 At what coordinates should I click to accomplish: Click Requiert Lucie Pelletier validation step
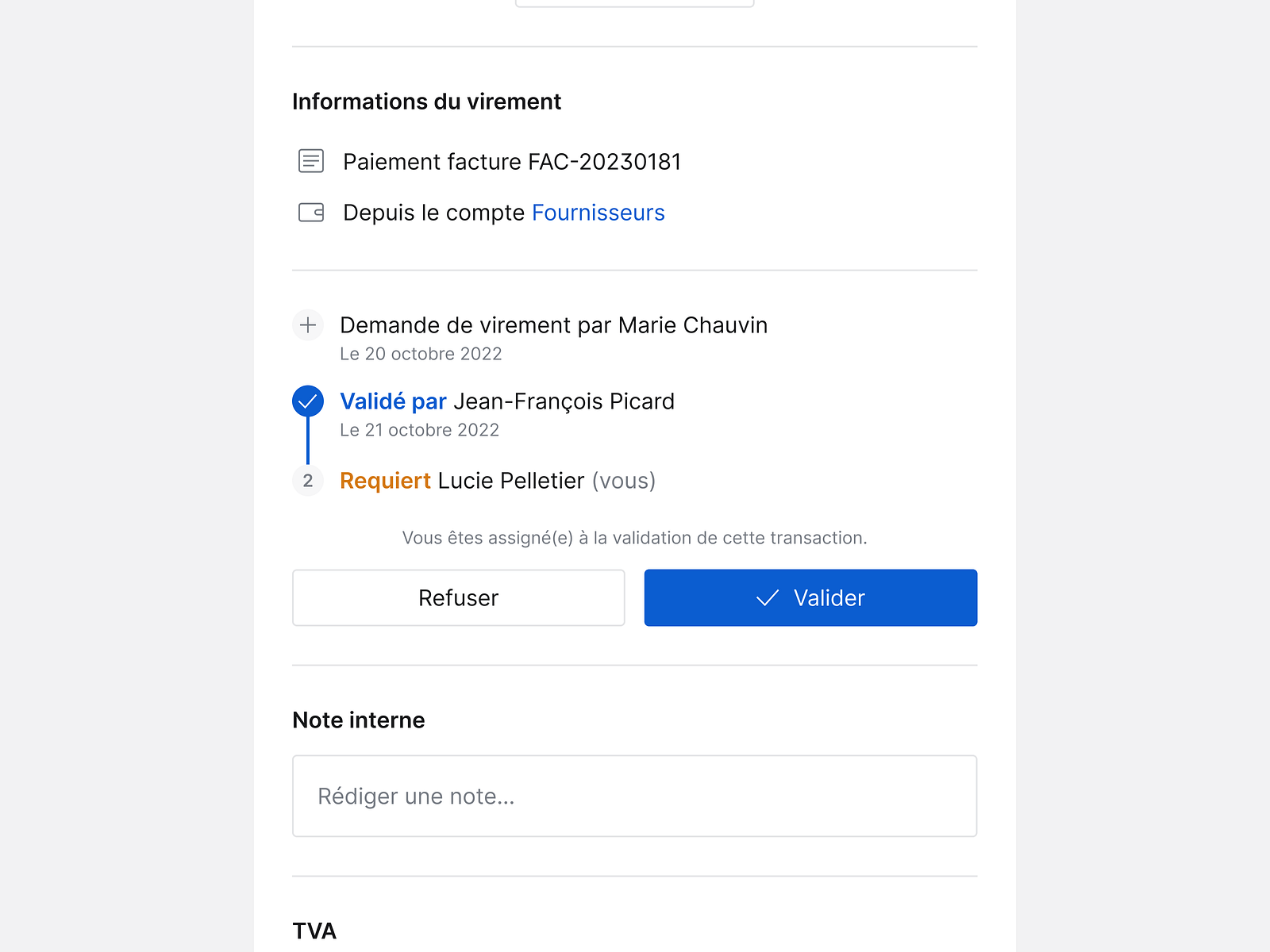498,481
